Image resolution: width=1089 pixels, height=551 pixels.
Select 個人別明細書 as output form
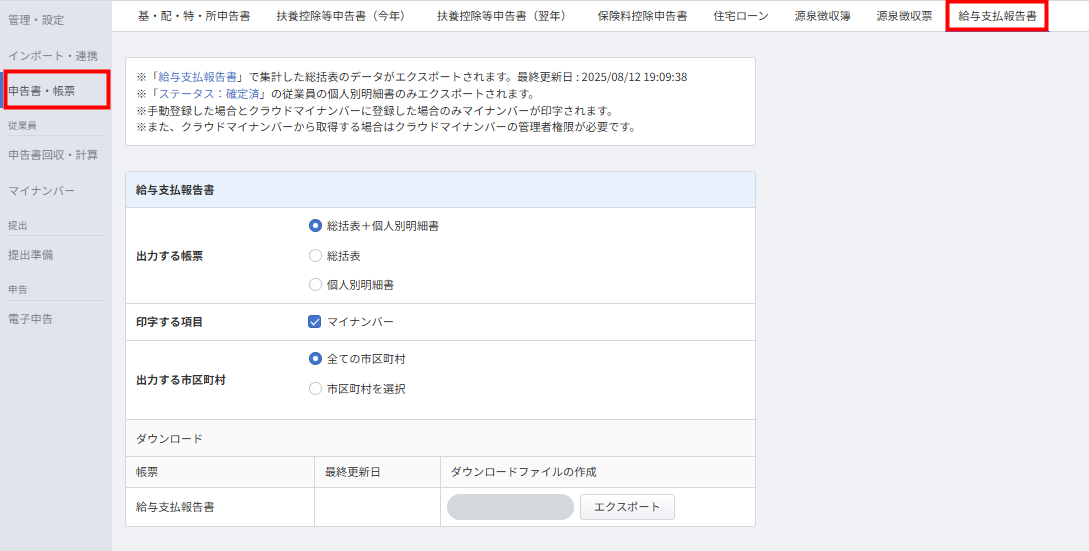click(x=316, y=285)
